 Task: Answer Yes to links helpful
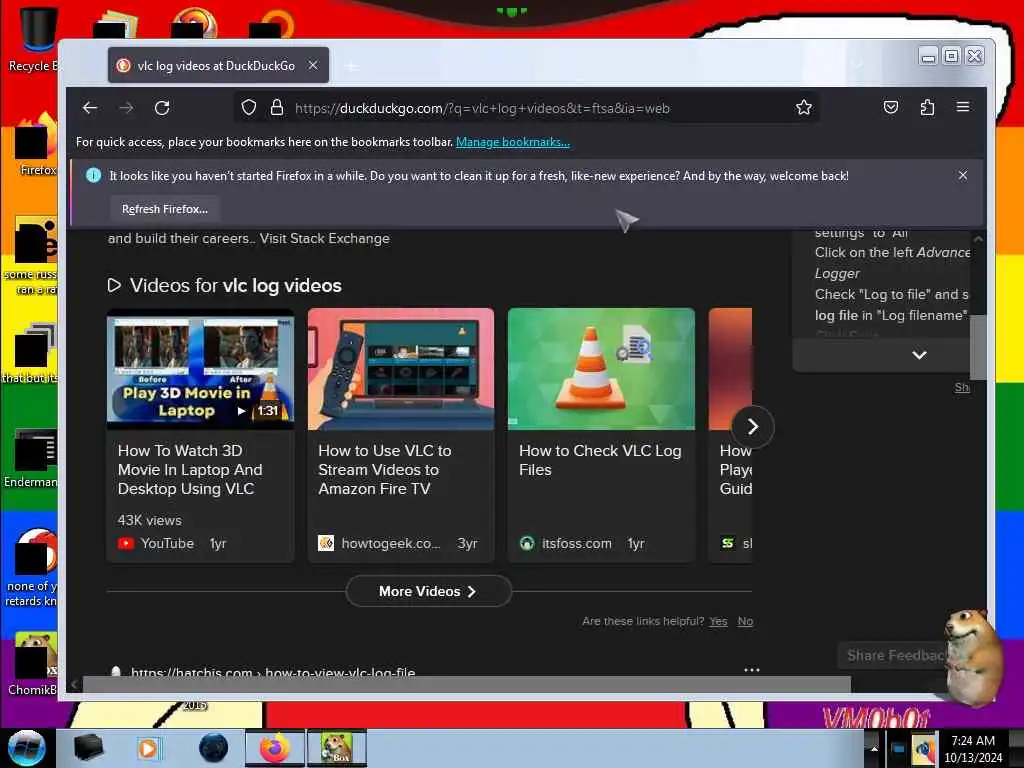pyautogui.click(x=718, y=621)
